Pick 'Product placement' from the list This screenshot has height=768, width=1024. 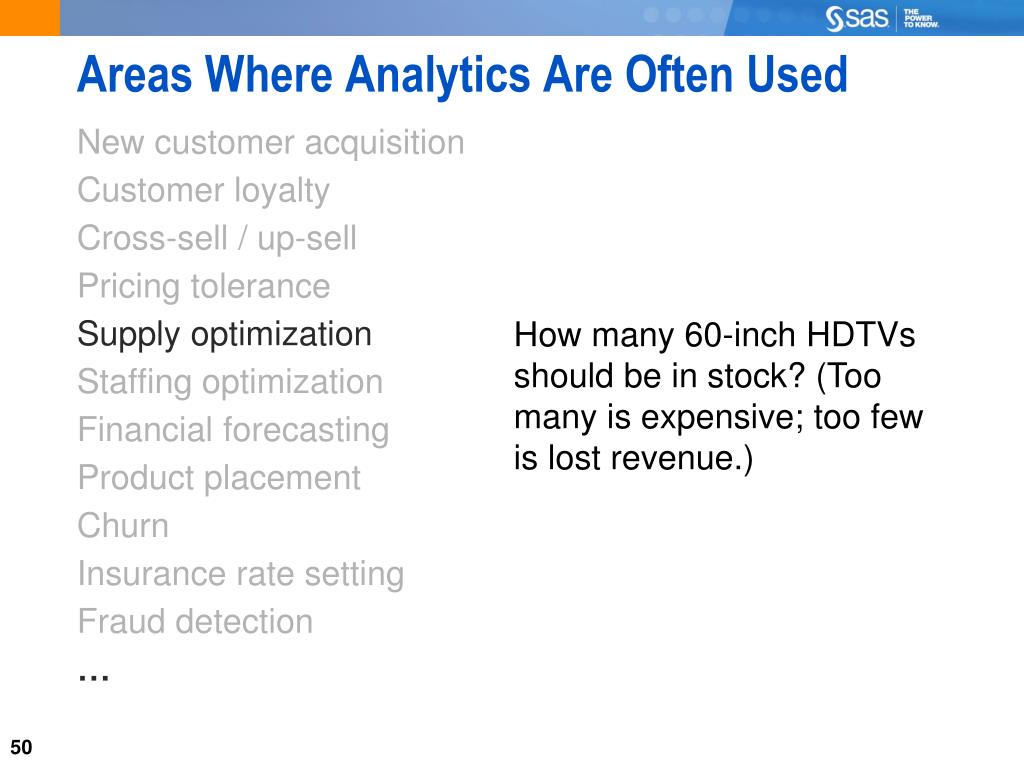(219, 478)
